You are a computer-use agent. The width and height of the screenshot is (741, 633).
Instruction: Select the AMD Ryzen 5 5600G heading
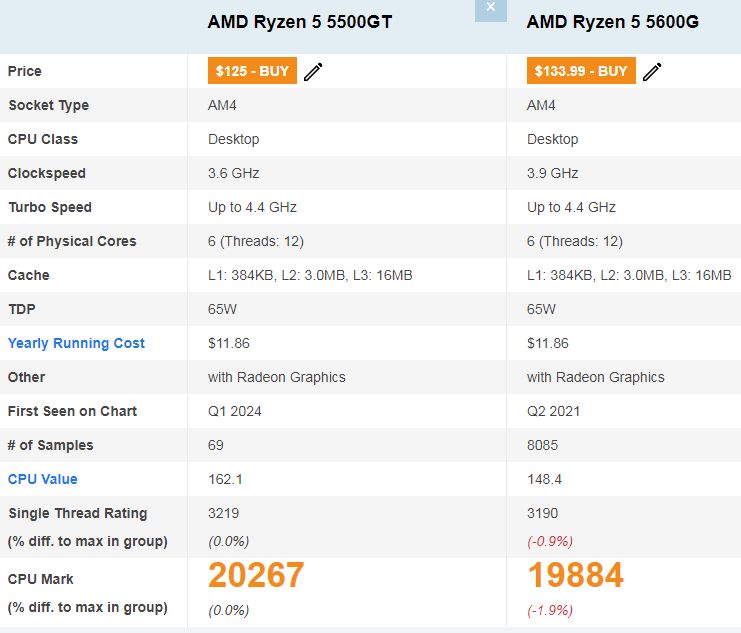point(612,22)
